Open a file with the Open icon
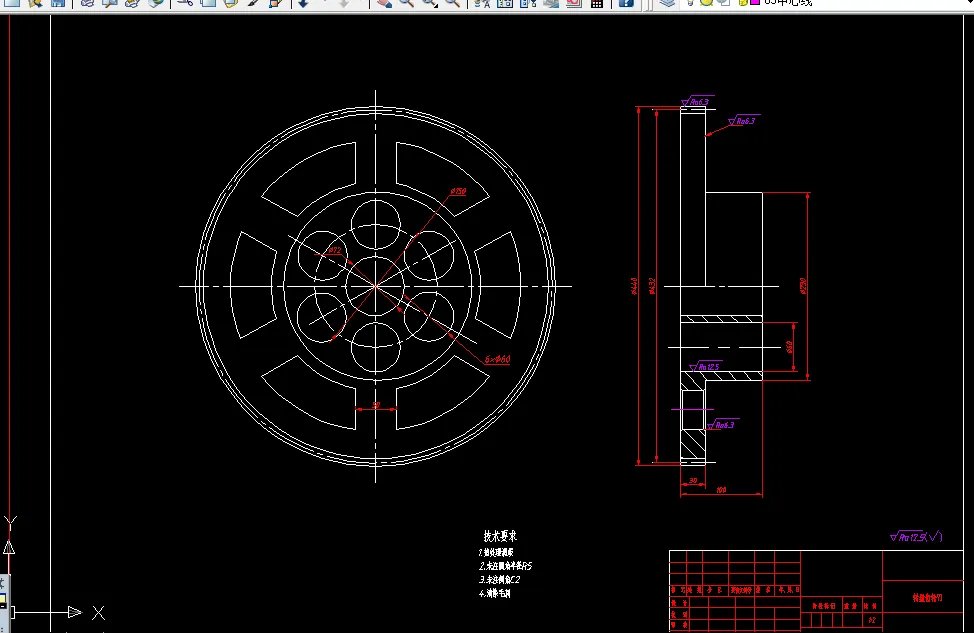The width and height of the screenshot is (974, 633). pos(35,2)
